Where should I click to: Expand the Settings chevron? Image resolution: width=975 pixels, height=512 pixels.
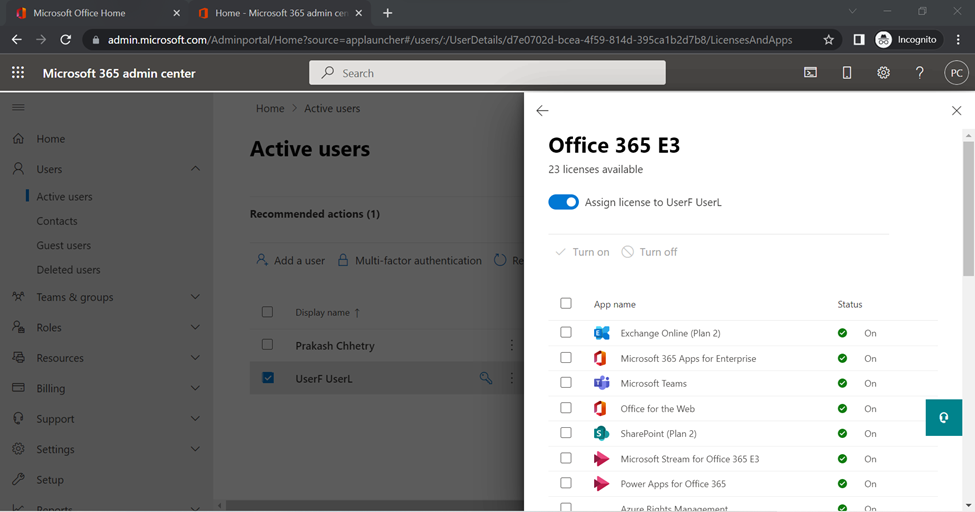[195, 449]
